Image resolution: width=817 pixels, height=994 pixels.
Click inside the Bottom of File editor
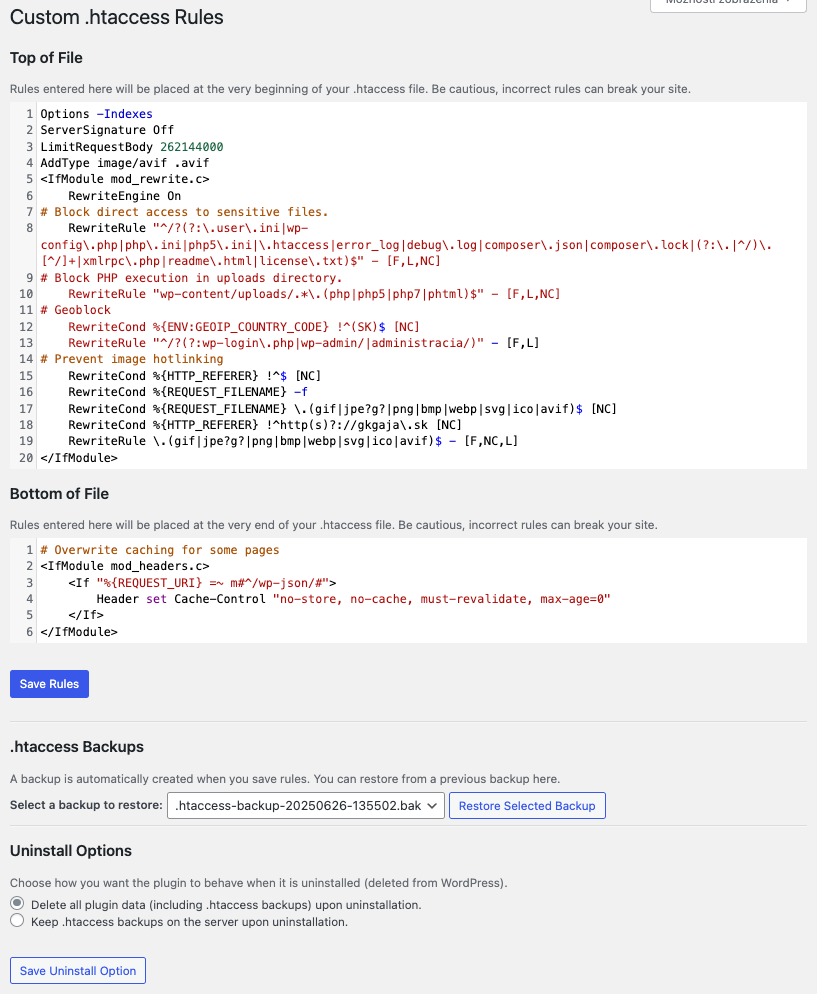pos(400,590)
